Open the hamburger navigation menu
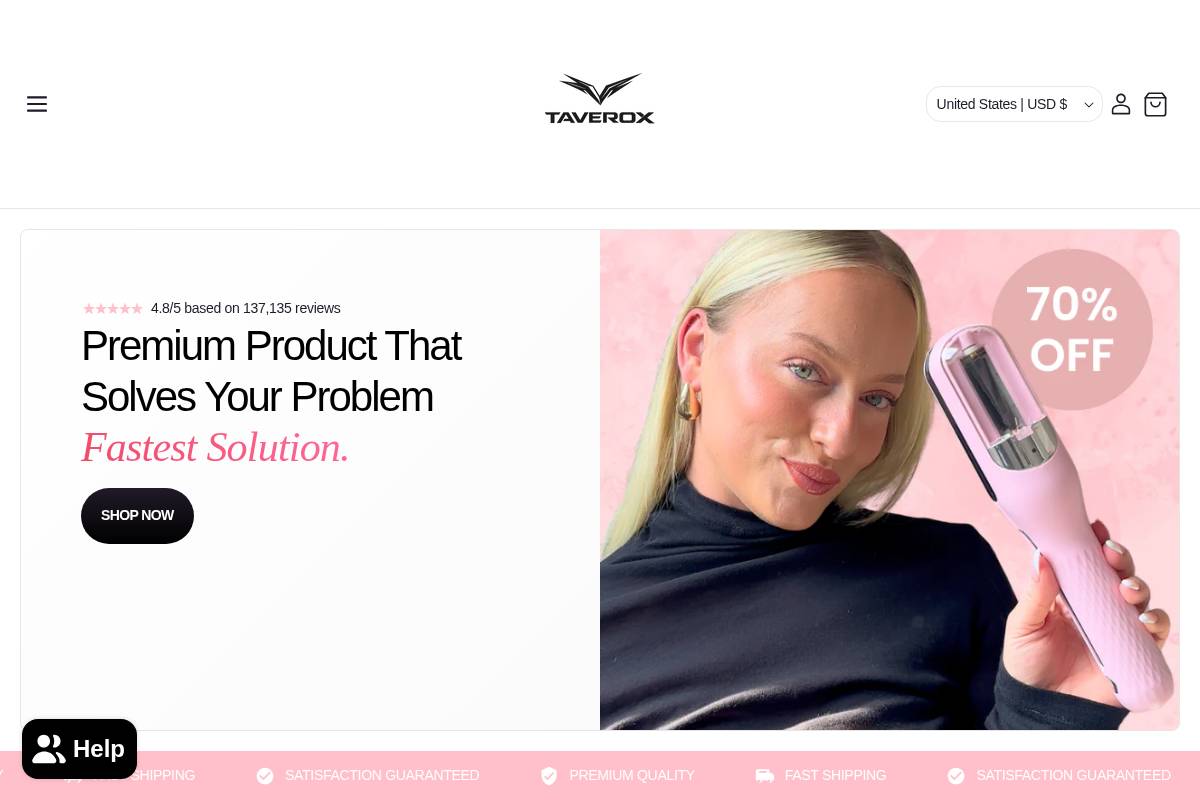 click(x=37, y=104)
